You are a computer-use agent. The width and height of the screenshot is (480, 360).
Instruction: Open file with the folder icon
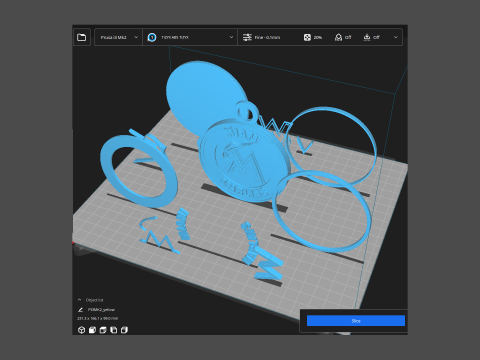(82, 37)
